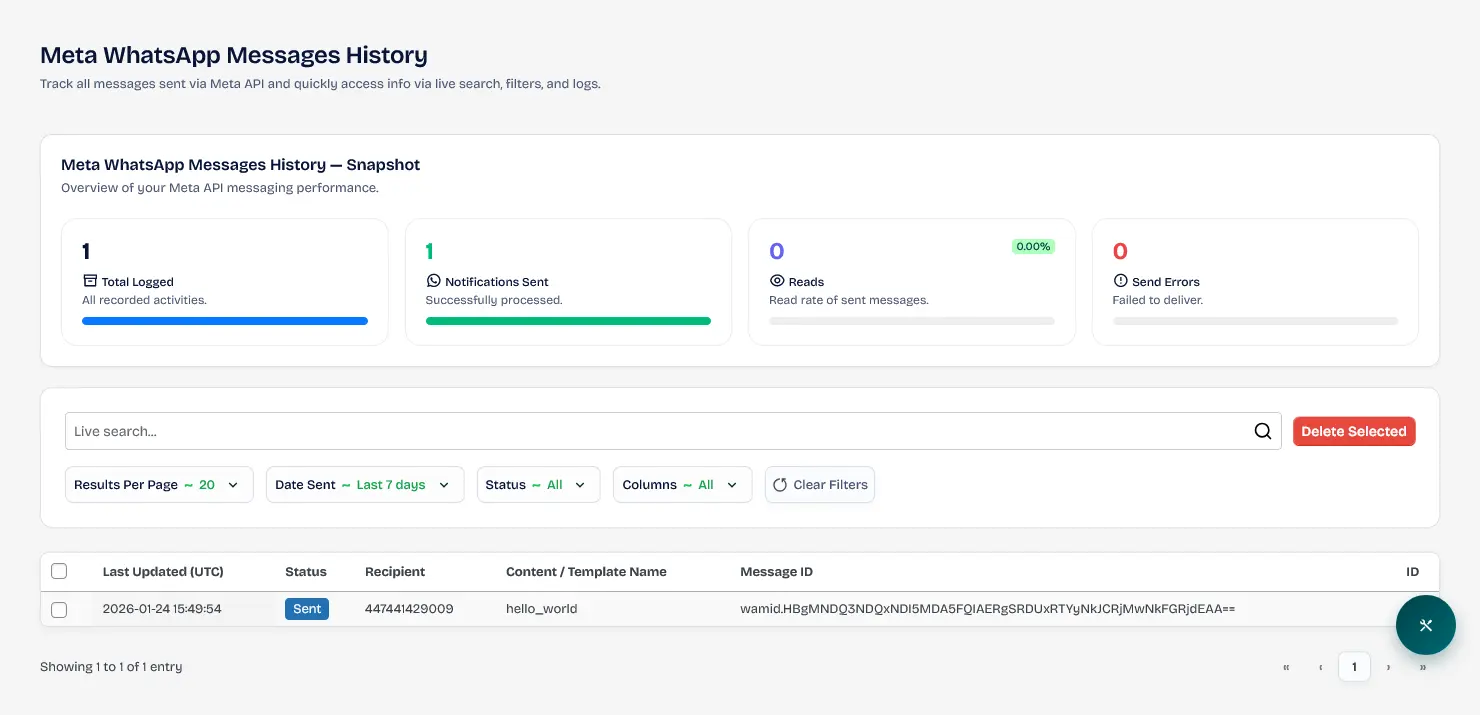The image size is (1480, 715).
Task: Click the Total Logged blue progress bar
Action: [225, 321]
